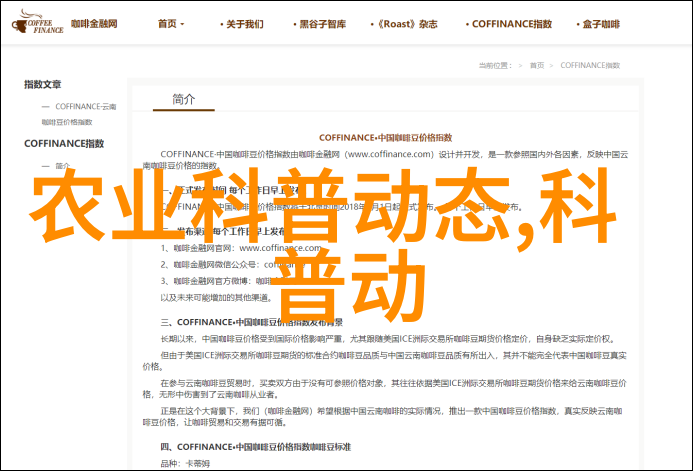
Task: Click COFFINANCE指数 in the breadcrumb
Action: pos(590,66)
